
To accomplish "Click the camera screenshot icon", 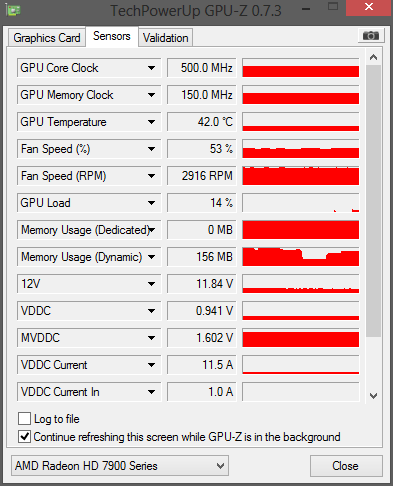I will 371,35.
